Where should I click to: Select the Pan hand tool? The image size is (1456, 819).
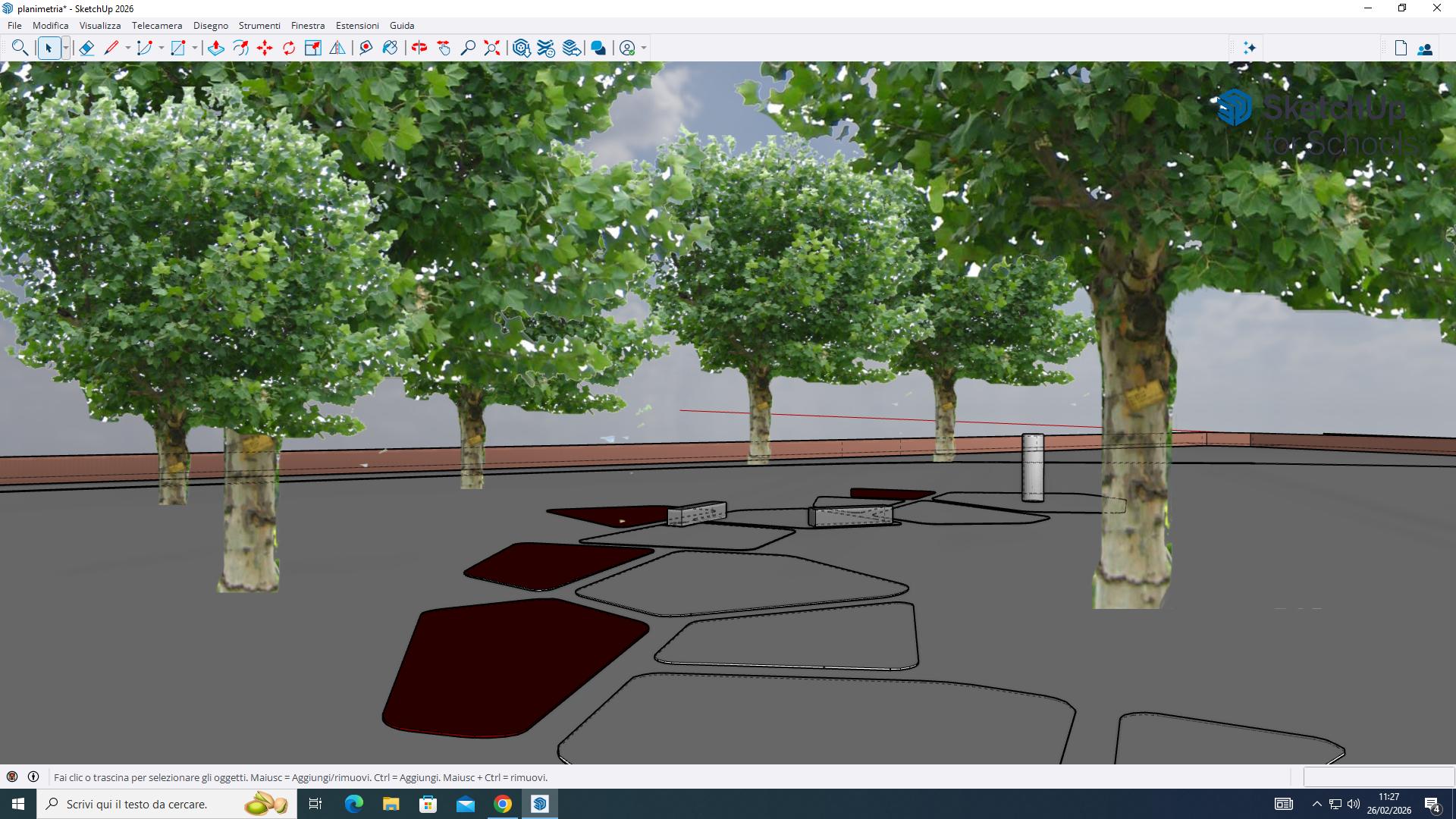click(444, 48)
